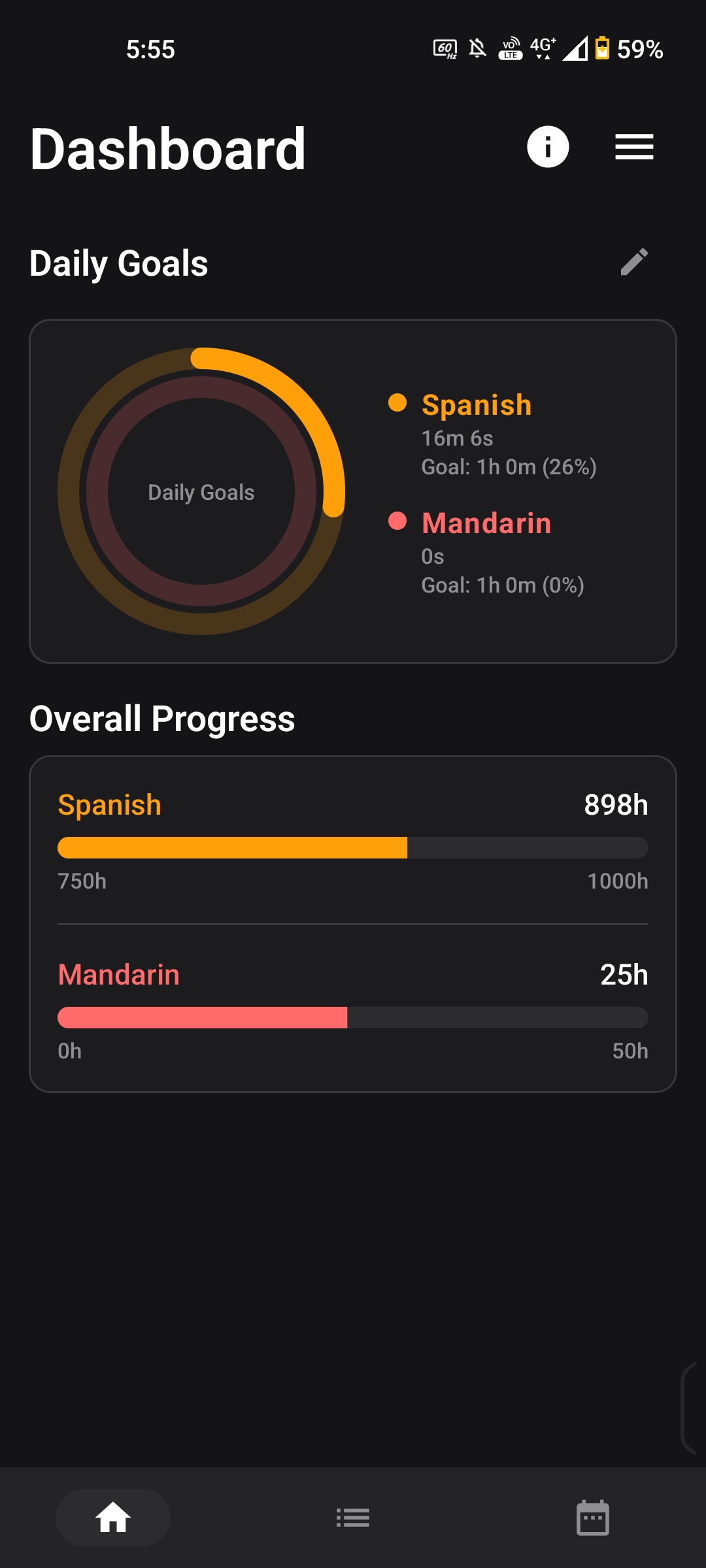Open the hamburger menu
The height and width of the screenshot is (1568, 706).
633,148
